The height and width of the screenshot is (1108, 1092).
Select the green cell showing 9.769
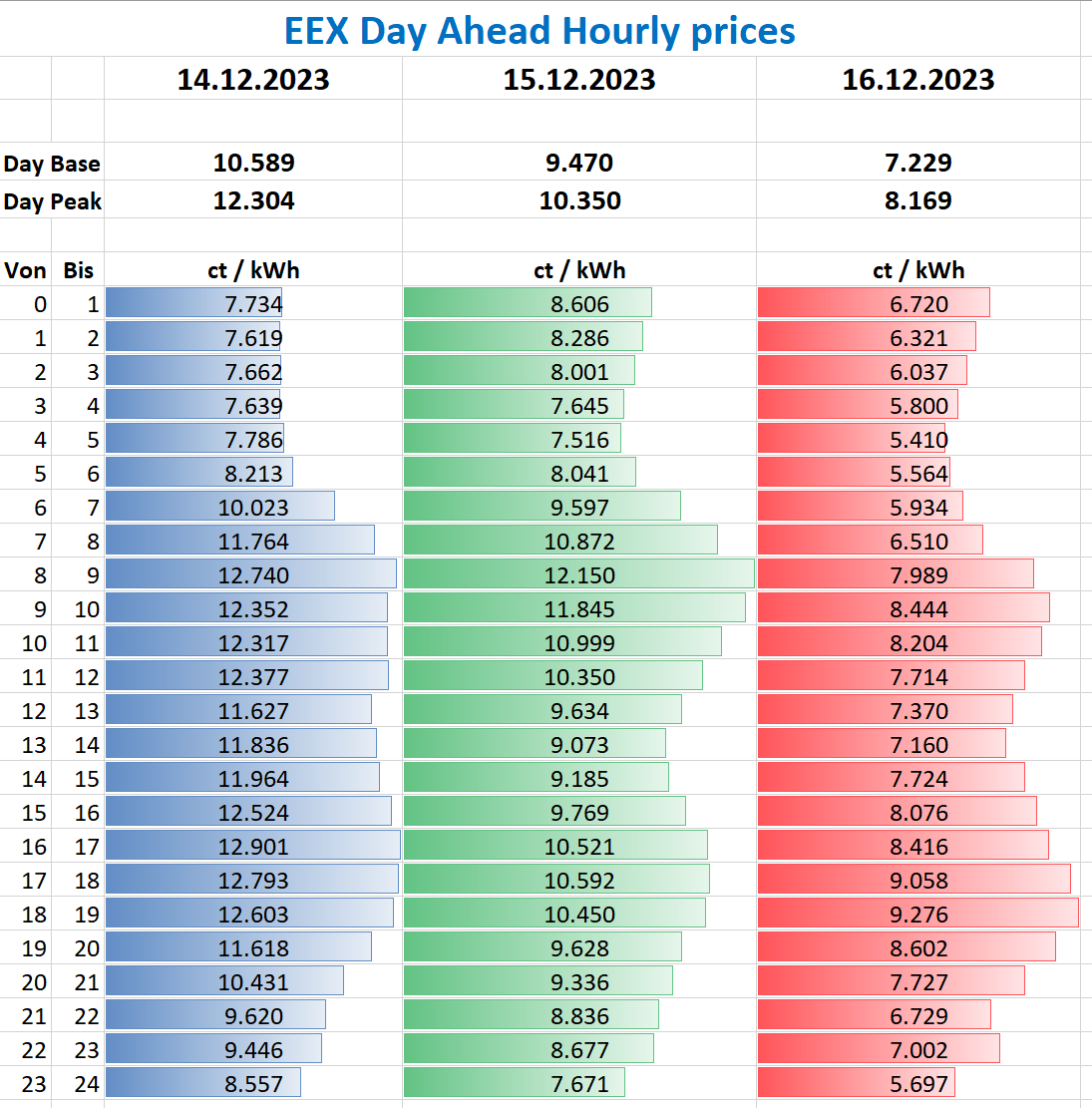pos(578,812)
